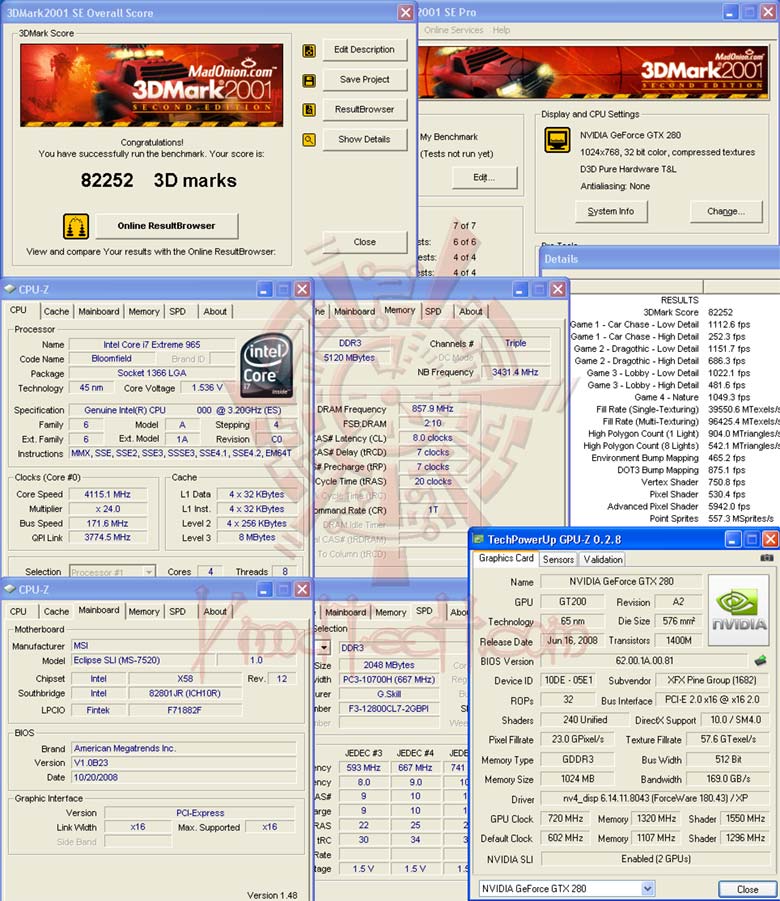Click the QPI Link value 3774.5 MHz

click(x=107, y=537)
